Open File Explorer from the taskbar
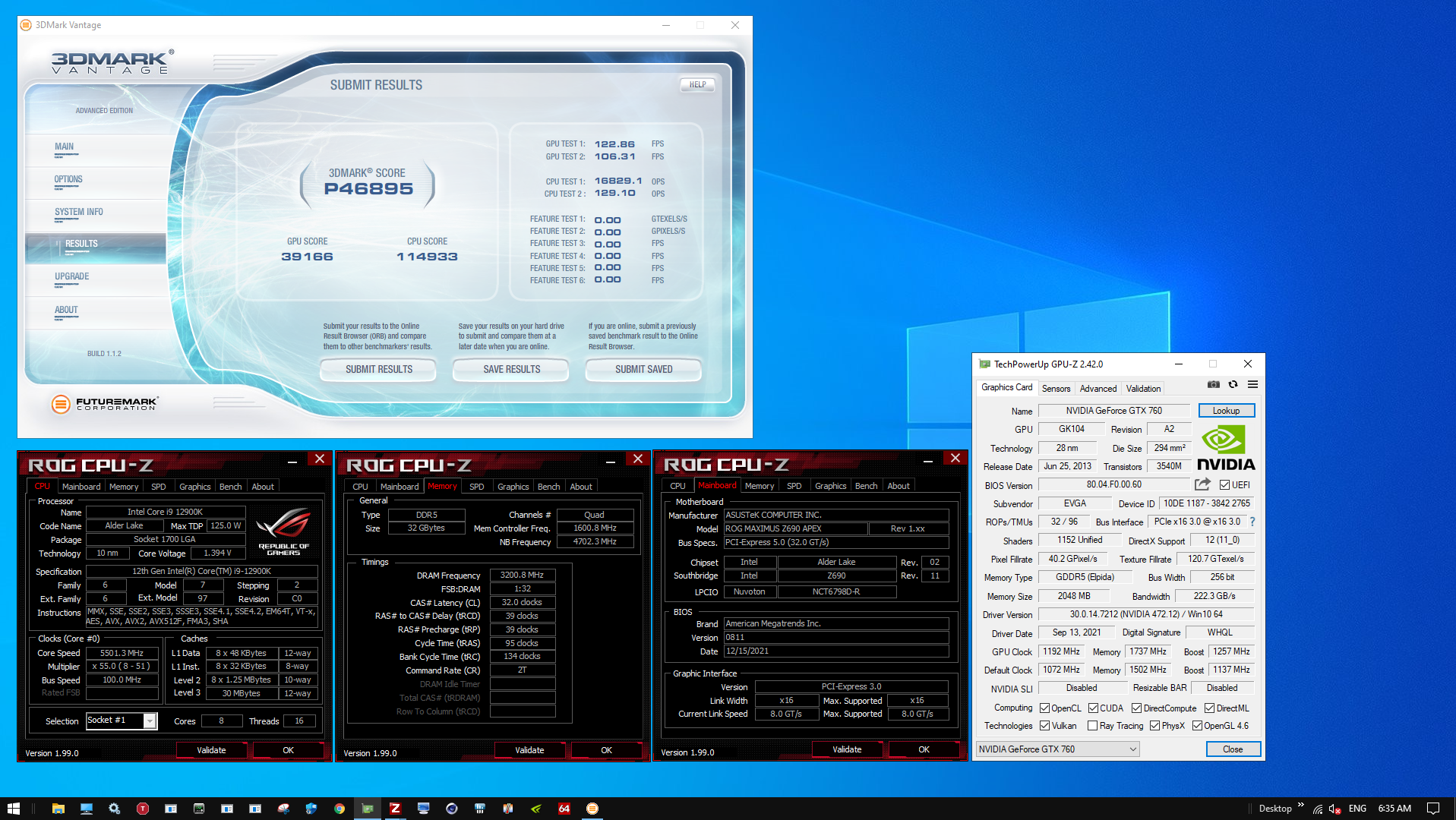The width and height of the screenshot is (1456, 820). 58,809
